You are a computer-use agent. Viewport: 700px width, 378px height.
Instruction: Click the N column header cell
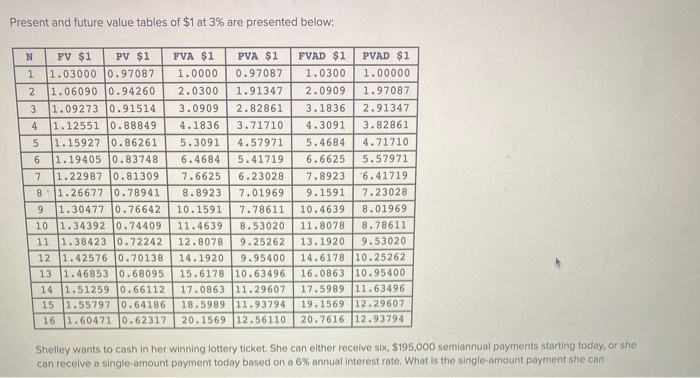(x=29, y=57)
